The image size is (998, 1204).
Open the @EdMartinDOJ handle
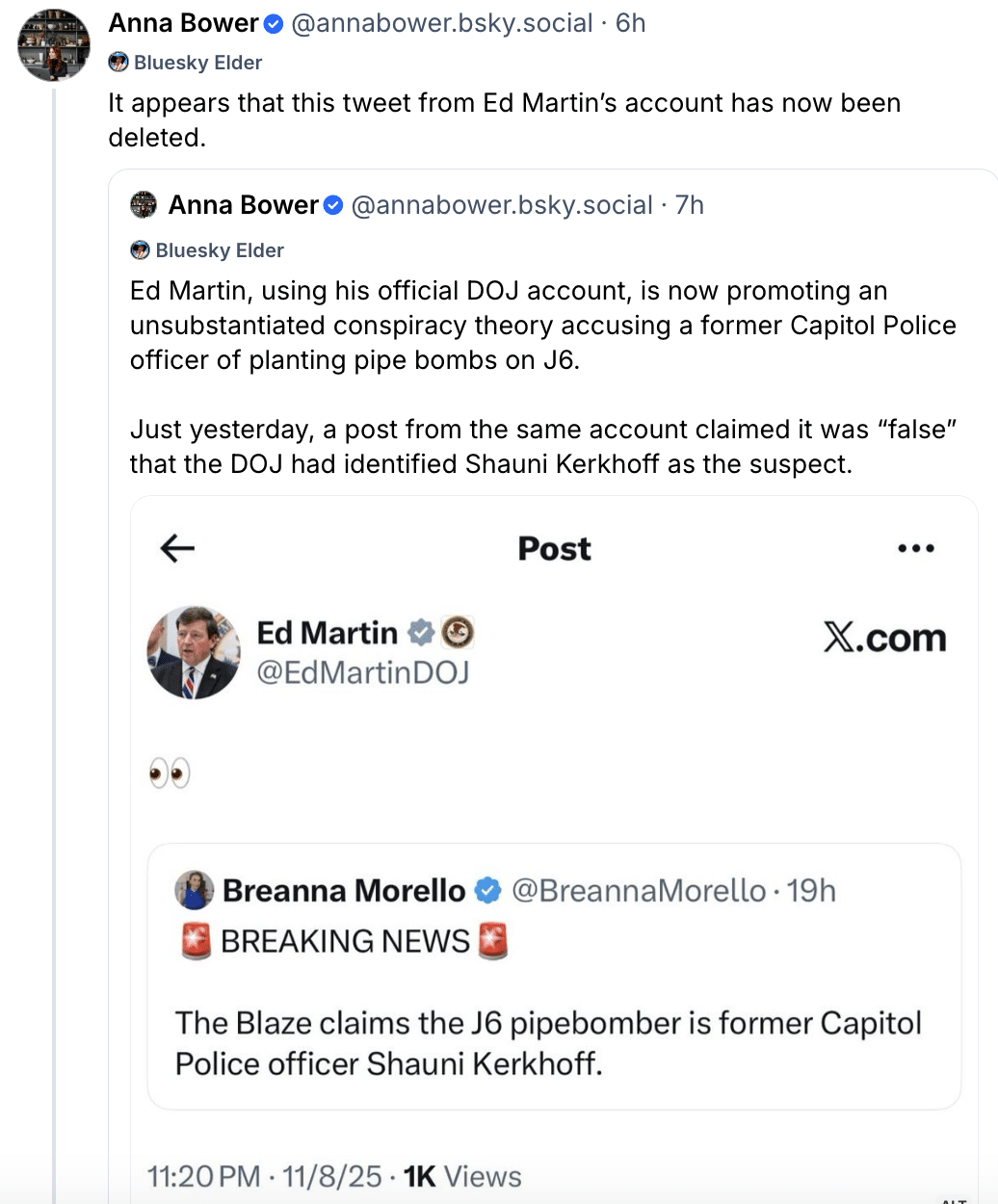(362, 671)
